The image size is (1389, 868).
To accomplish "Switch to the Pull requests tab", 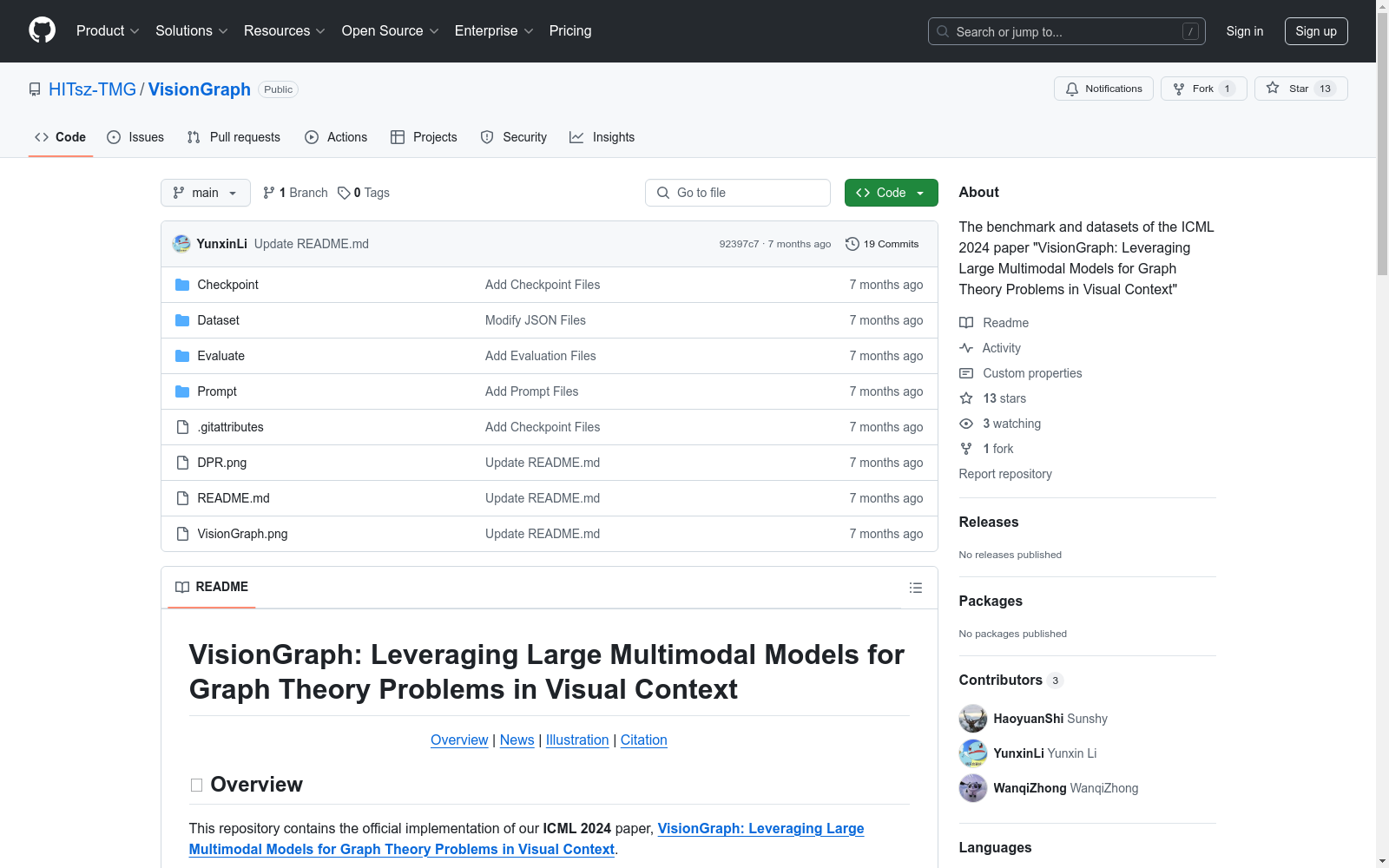I will click(x=234, y=137).
